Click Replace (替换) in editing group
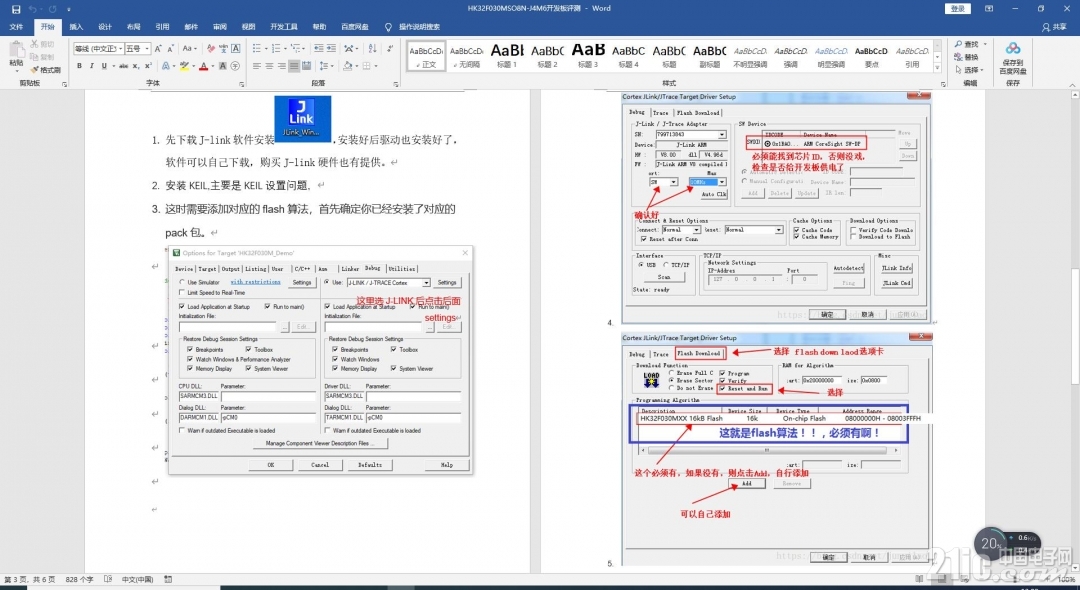This screenshot has height=590, width=1080. (966, 57)
